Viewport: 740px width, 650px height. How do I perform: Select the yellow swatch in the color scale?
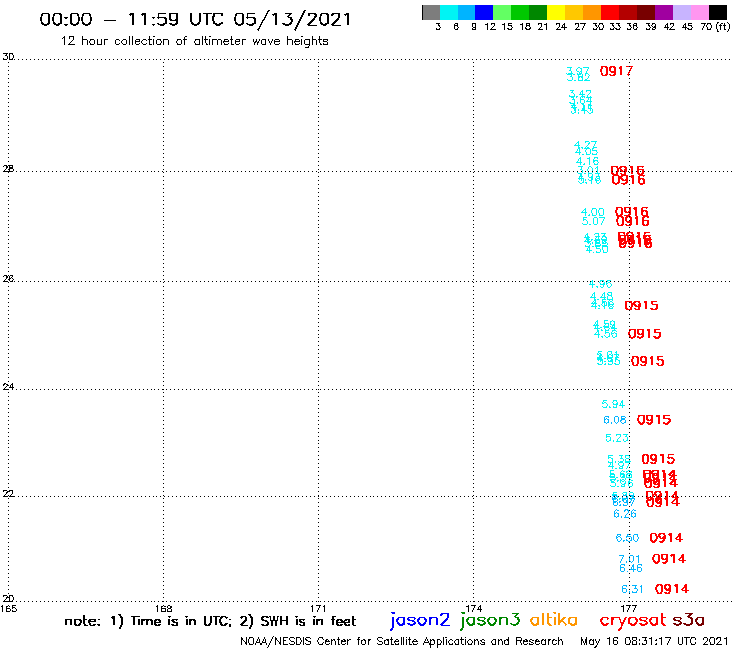(x=556, y=12)
